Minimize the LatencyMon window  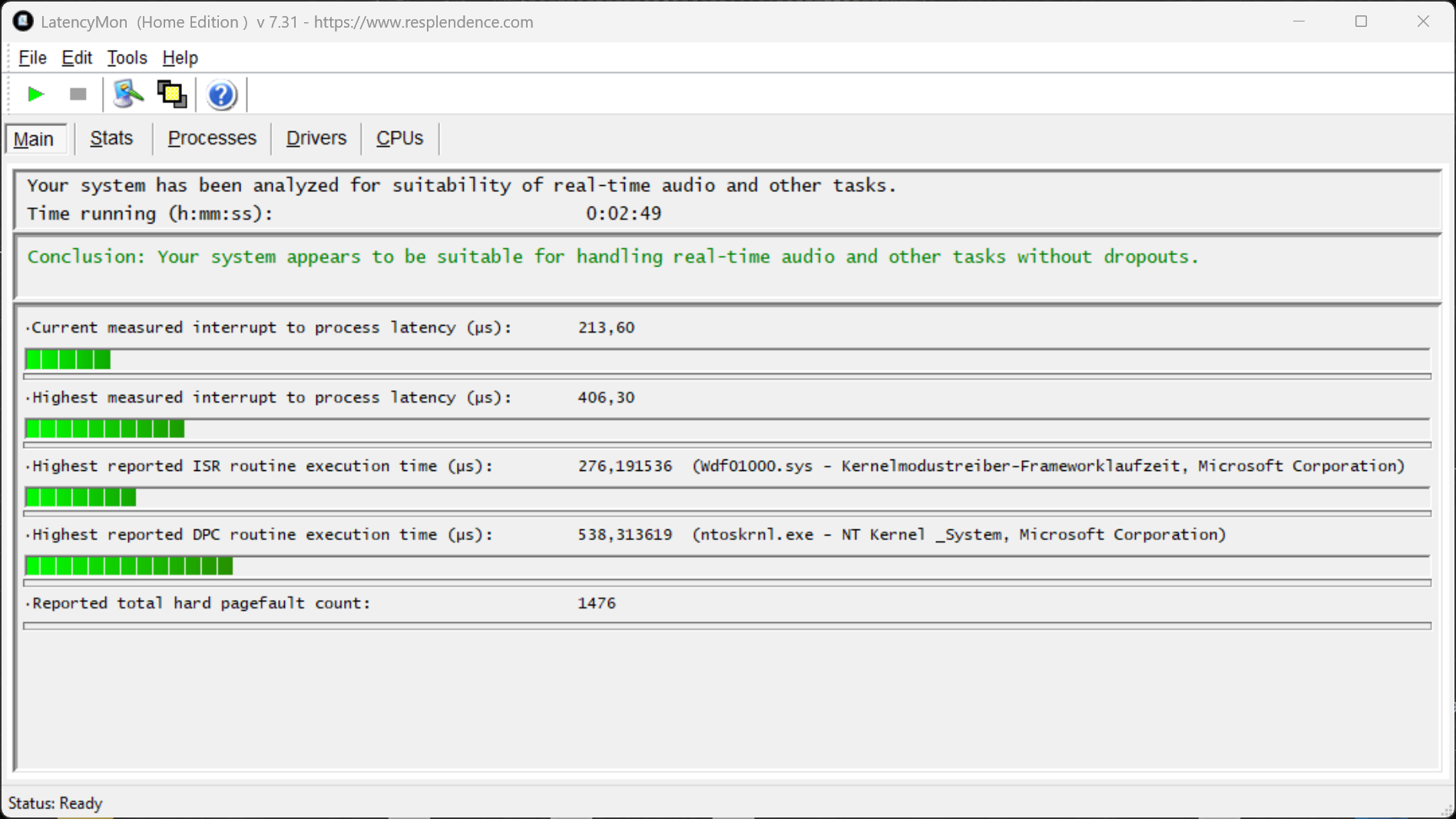pyautogui.click(x=1299, y=22)
